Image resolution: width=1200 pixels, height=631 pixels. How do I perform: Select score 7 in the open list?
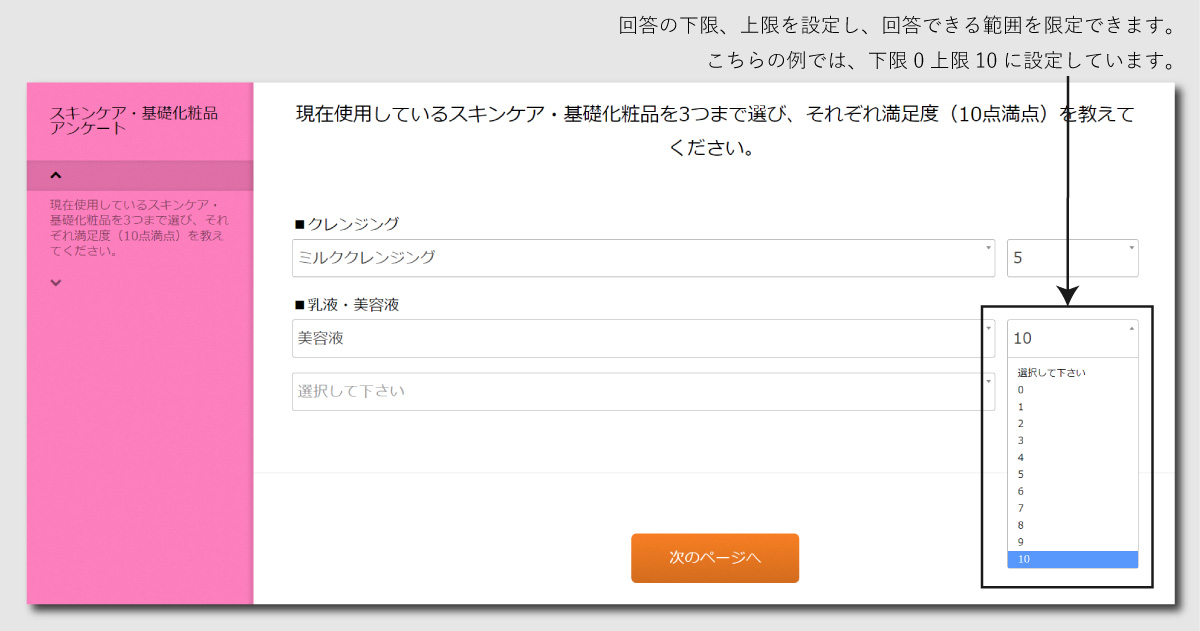(x=1072, y=508)
